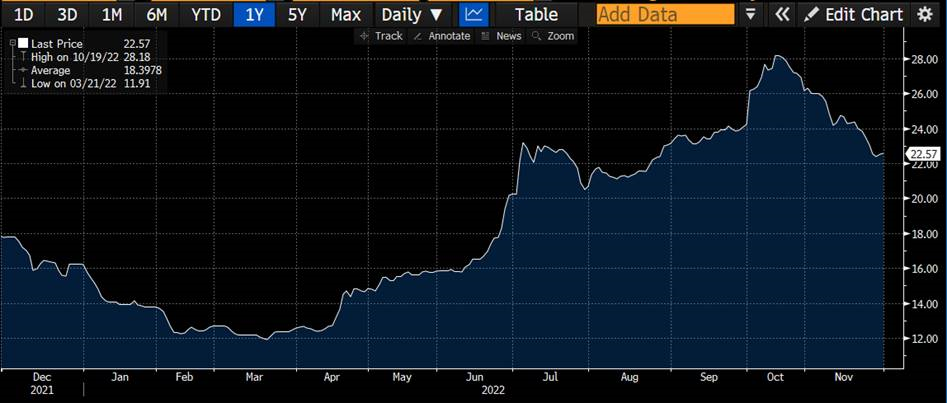The width and height of the screenshot is (947, 403).
Task: Switch to Table view
Action: (536, 14)
